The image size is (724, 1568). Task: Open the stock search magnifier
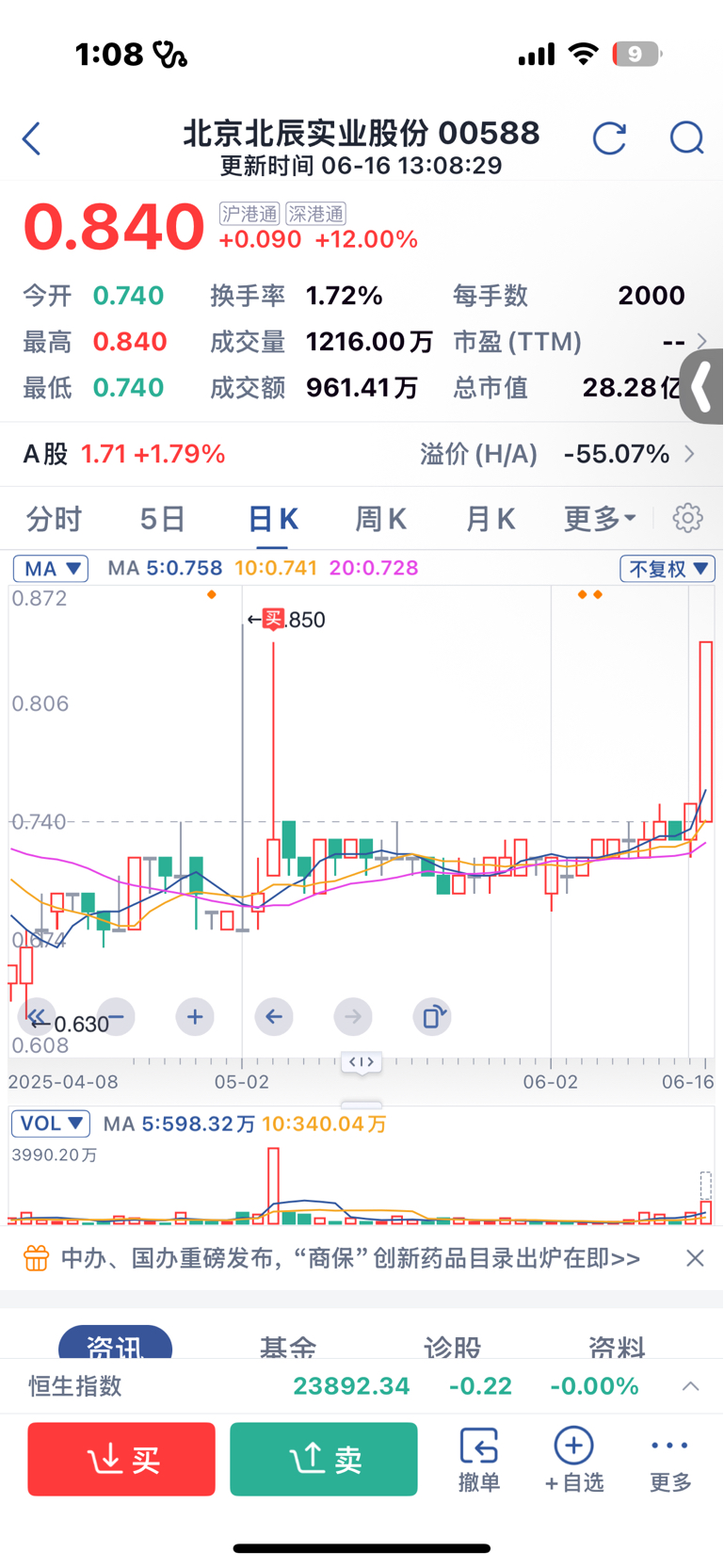coord(686,138)
